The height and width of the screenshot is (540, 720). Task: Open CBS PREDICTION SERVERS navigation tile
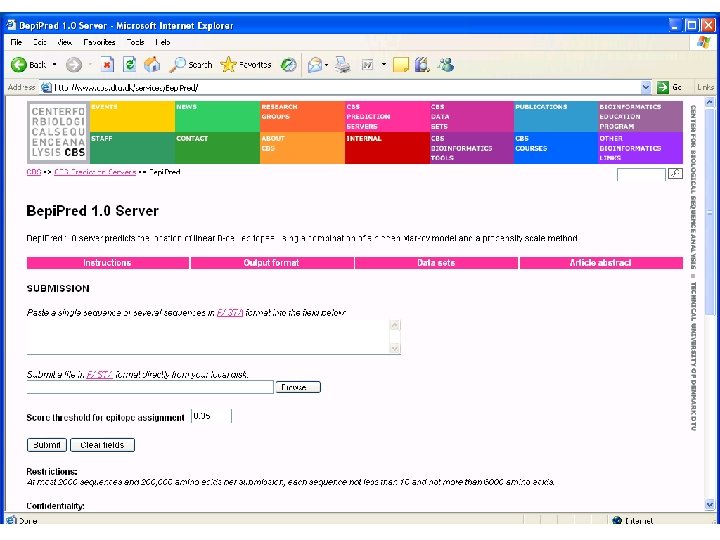point(387,117)
